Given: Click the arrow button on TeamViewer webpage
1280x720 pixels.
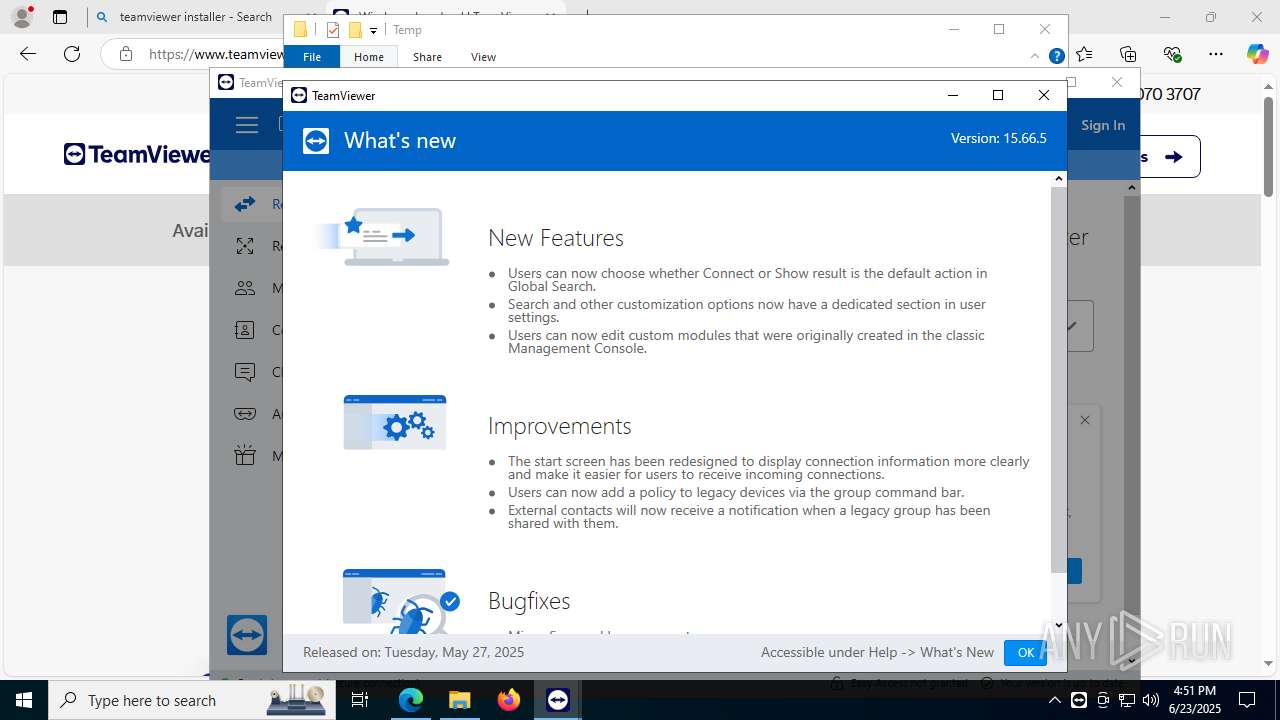Looking at the screenshot, I should (1173, 156).
